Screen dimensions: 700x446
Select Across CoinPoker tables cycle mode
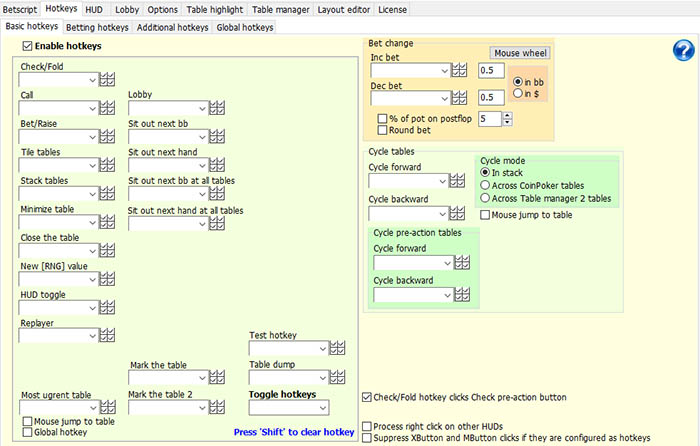click(x=486, y=185)
